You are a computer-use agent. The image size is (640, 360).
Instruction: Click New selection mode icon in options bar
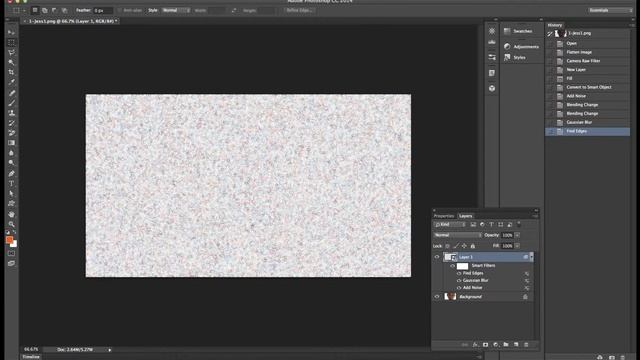35,10
